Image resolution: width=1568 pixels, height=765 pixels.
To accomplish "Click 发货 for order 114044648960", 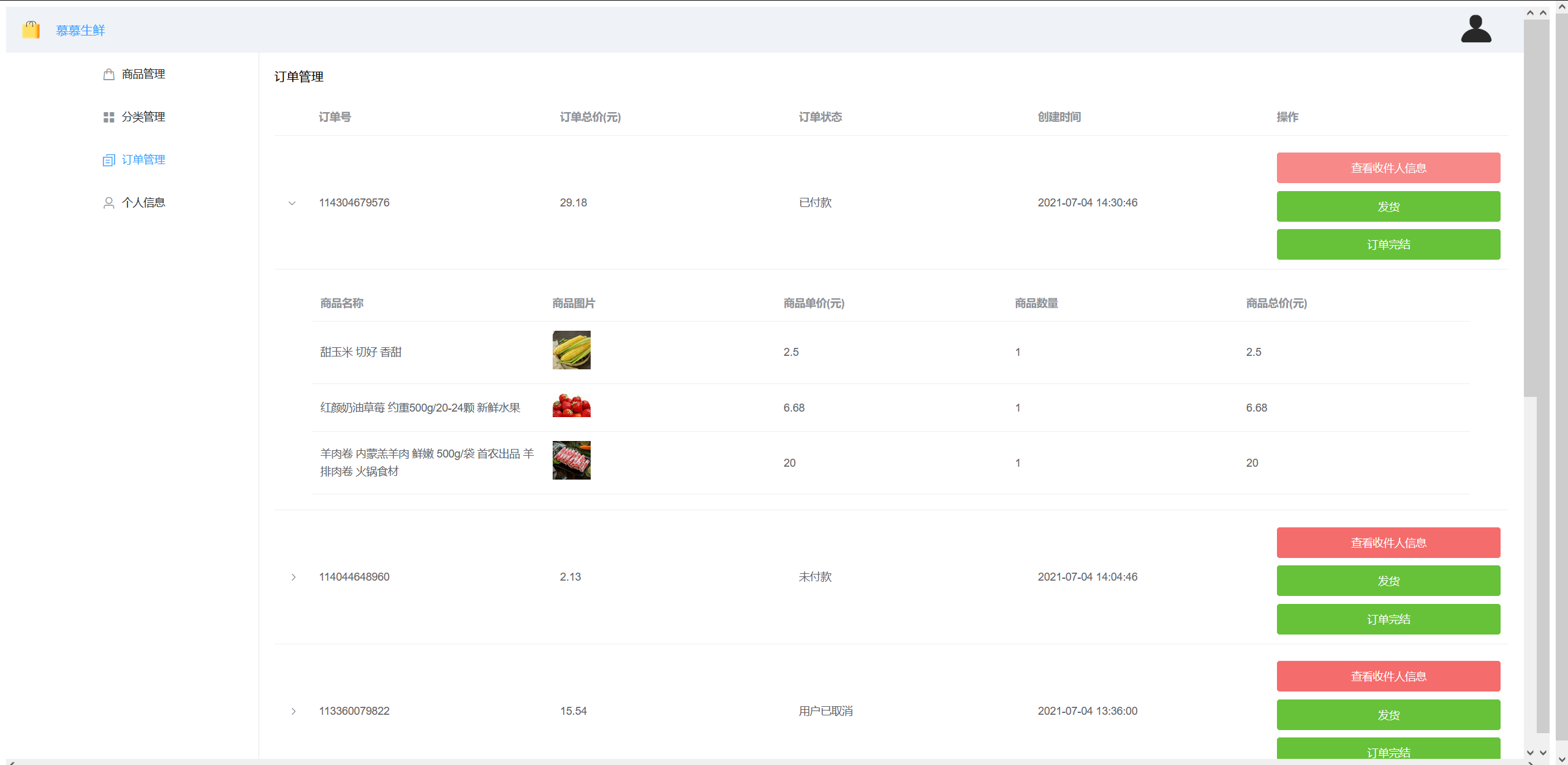I will (x=1388, y=581).
